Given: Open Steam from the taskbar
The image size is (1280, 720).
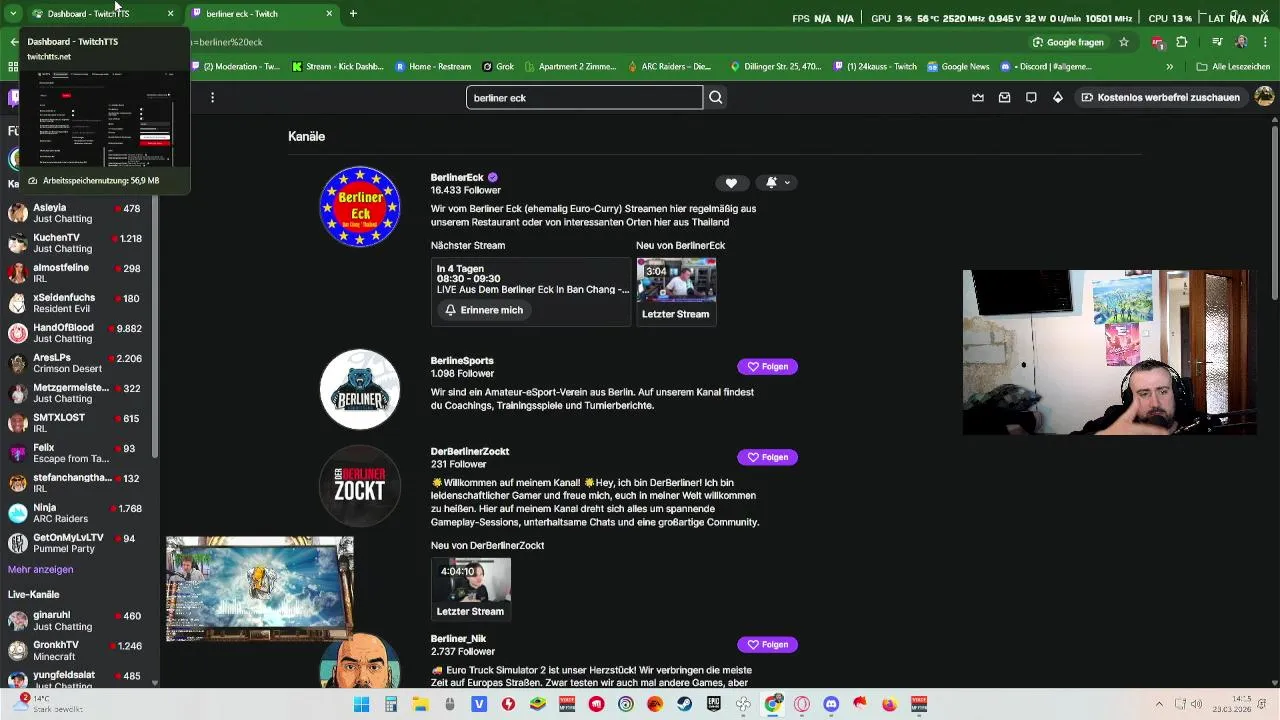Looking at the screenshot, I should click(x=684, y=704).
